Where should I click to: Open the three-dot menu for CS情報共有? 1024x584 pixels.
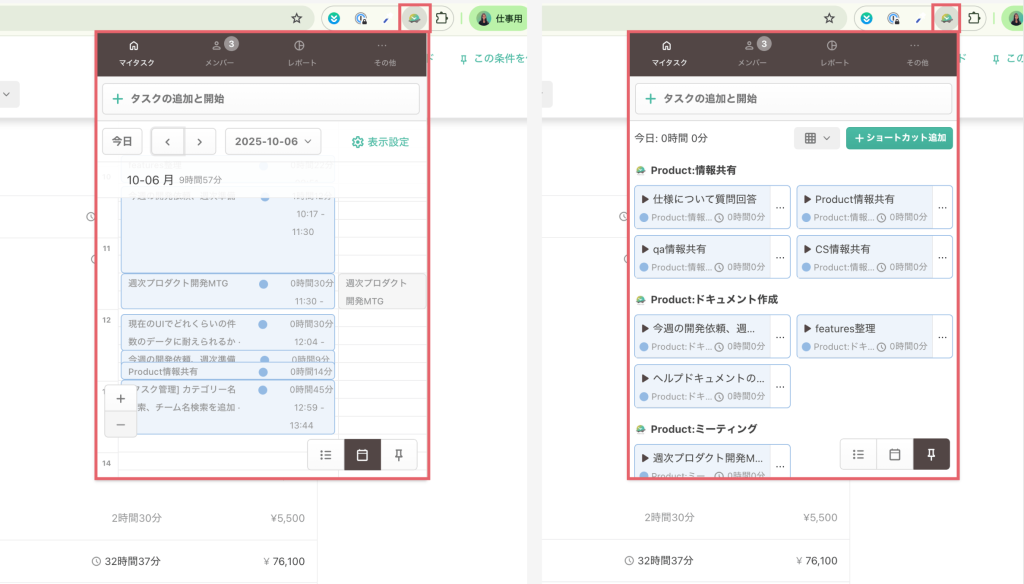(x=942, y=257)
